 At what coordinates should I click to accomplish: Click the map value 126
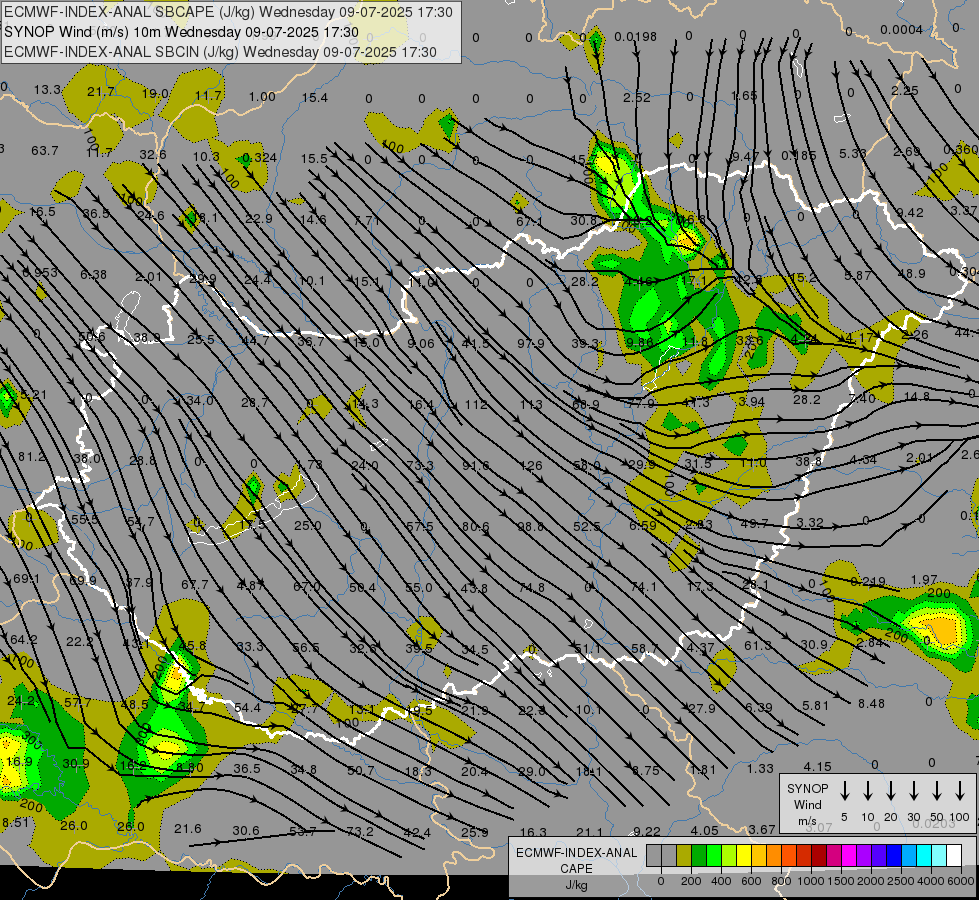531,466
